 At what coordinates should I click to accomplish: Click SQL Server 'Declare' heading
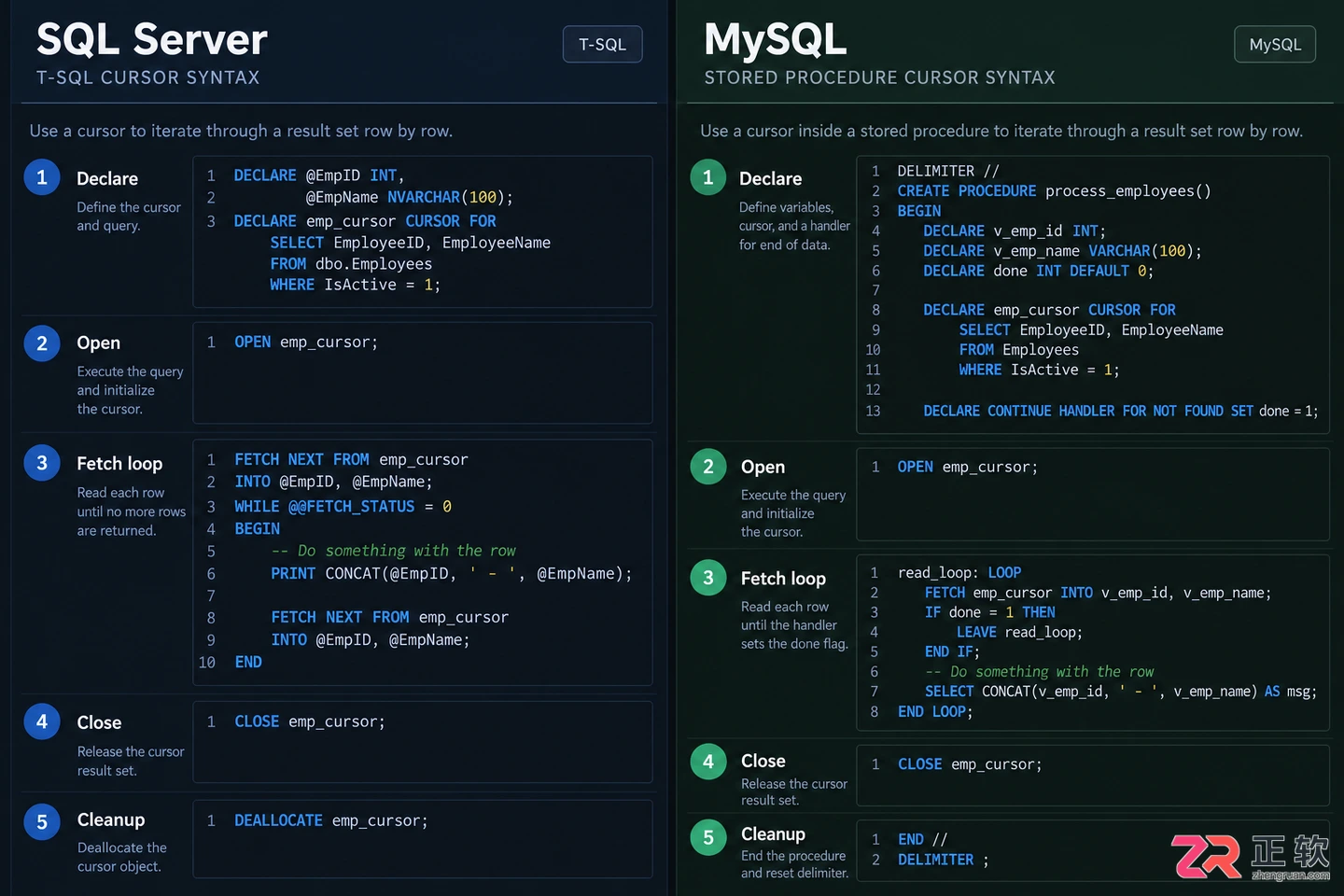107,178
